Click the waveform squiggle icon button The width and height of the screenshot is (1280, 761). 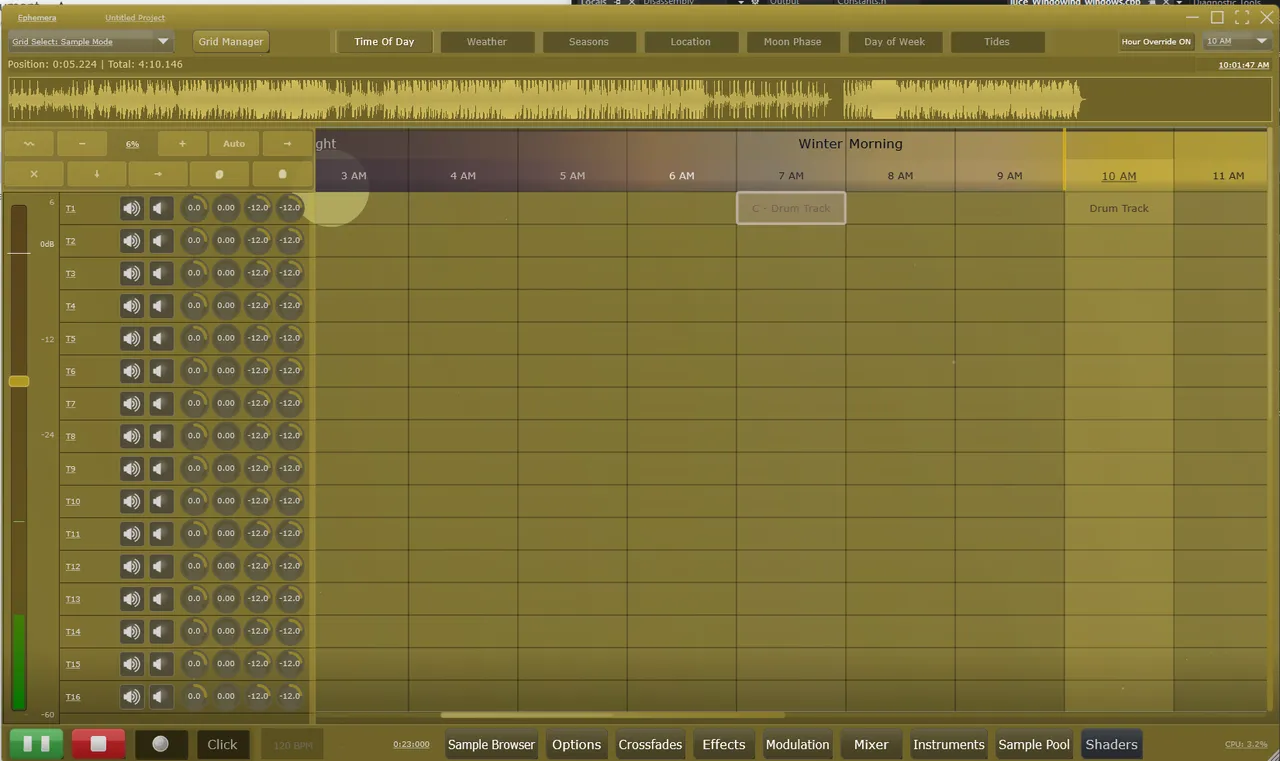(29, 144)
